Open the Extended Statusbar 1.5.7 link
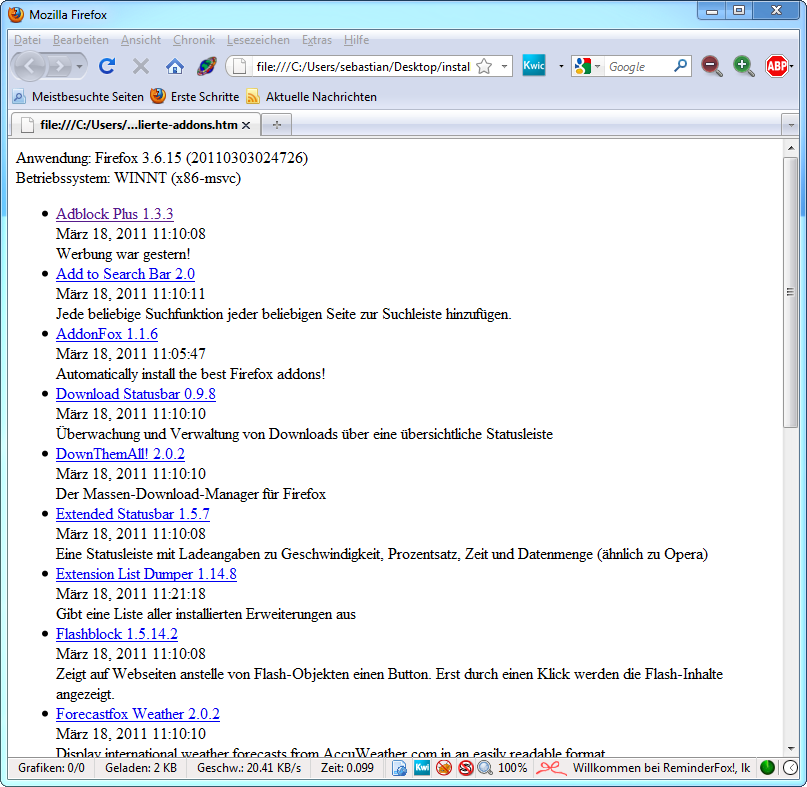 [x=133, y=514]
